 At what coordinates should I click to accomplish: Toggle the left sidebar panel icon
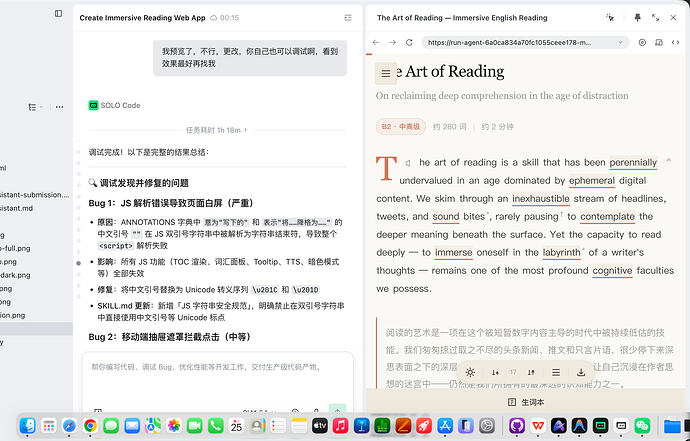tap(59, 13)
